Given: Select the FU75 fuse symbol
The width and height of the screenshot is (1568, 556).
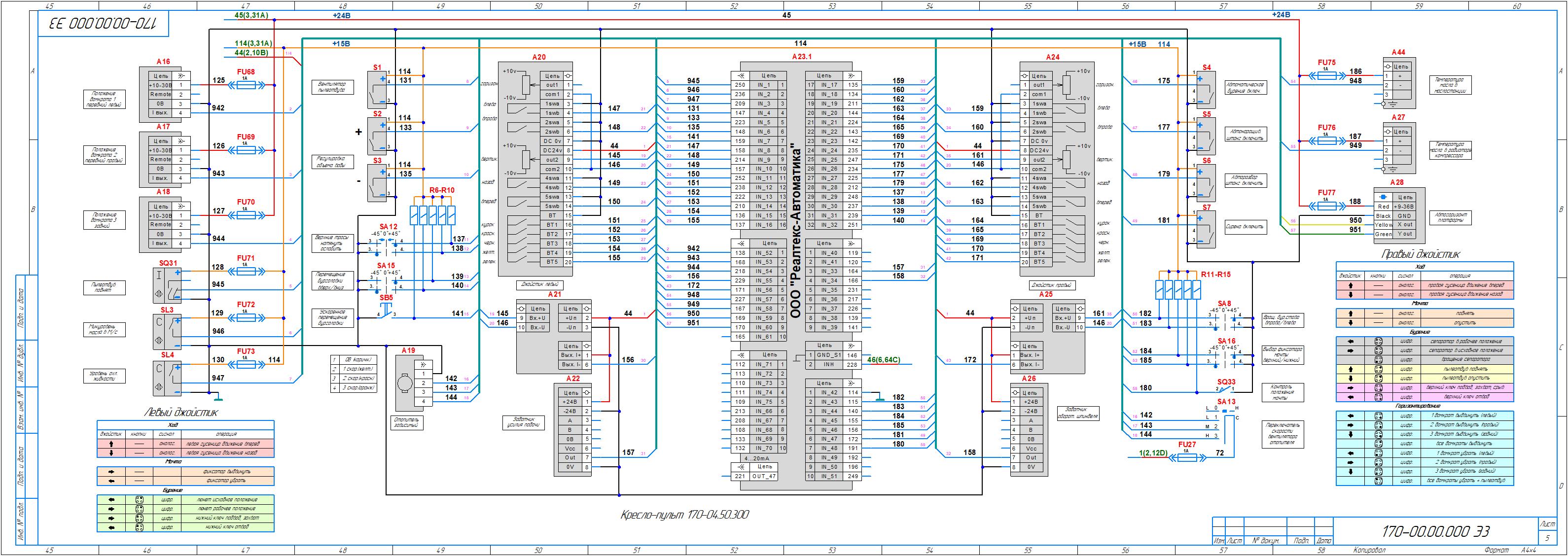Looking at the screenshot, I should 1327,75.
